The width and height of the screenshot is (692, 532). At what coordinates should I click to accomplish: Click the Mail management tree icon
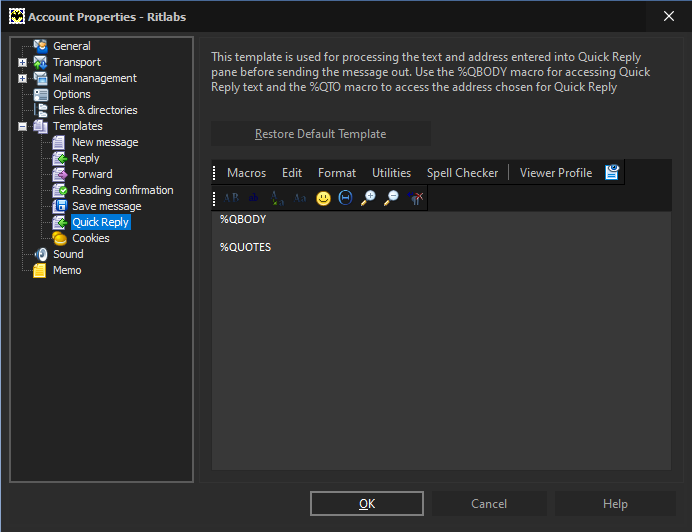[41, 78]
